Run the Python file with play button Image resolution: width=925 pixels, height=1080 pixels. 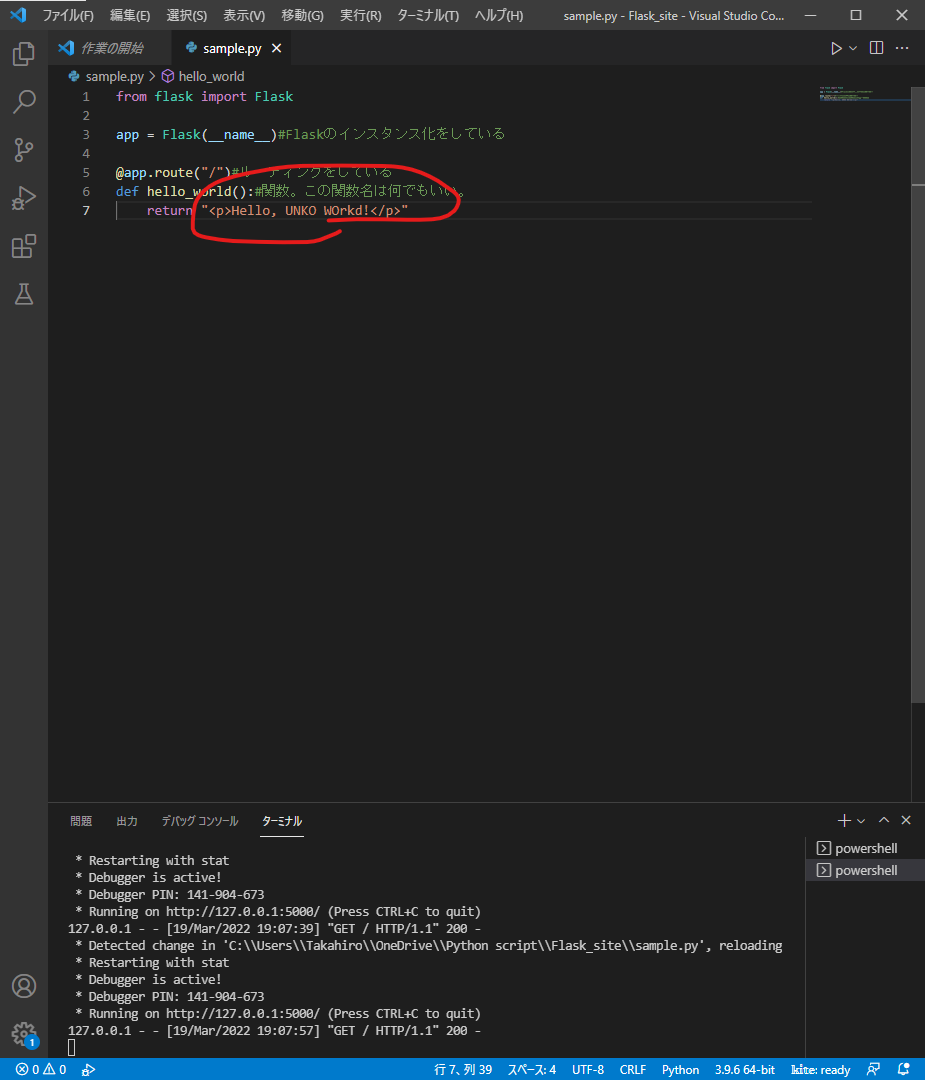[x=836, y=48]
